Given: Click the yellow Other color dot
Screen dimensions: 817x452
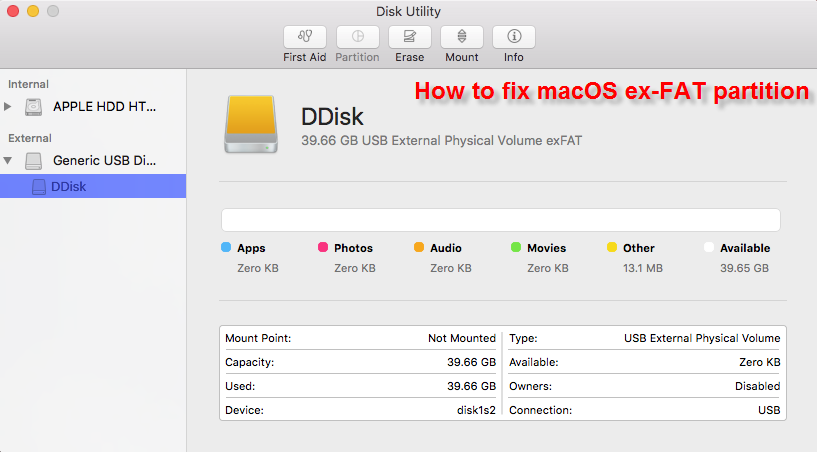Looking at the screenshot, I should pos(612,247).
